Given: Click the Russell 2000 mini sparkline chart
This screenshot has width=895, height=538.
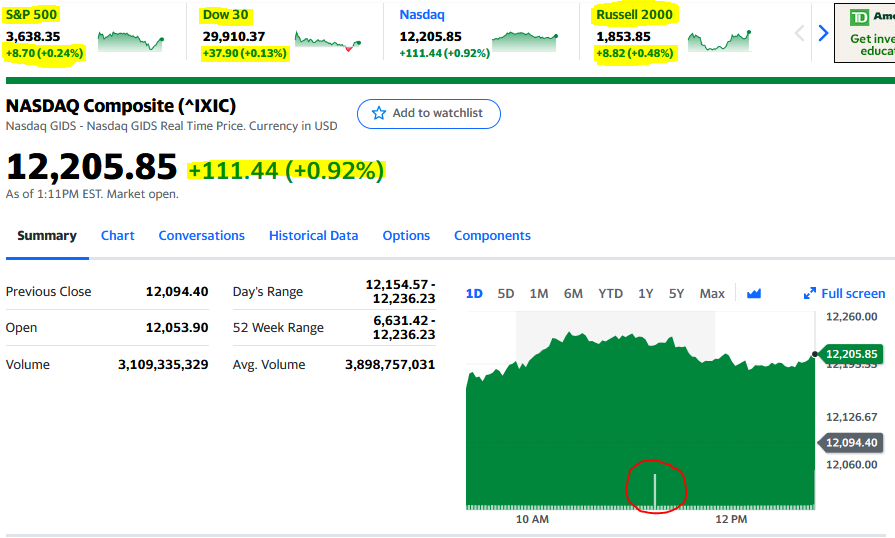Looking at the screenshot, I should [x=720, y=41].
